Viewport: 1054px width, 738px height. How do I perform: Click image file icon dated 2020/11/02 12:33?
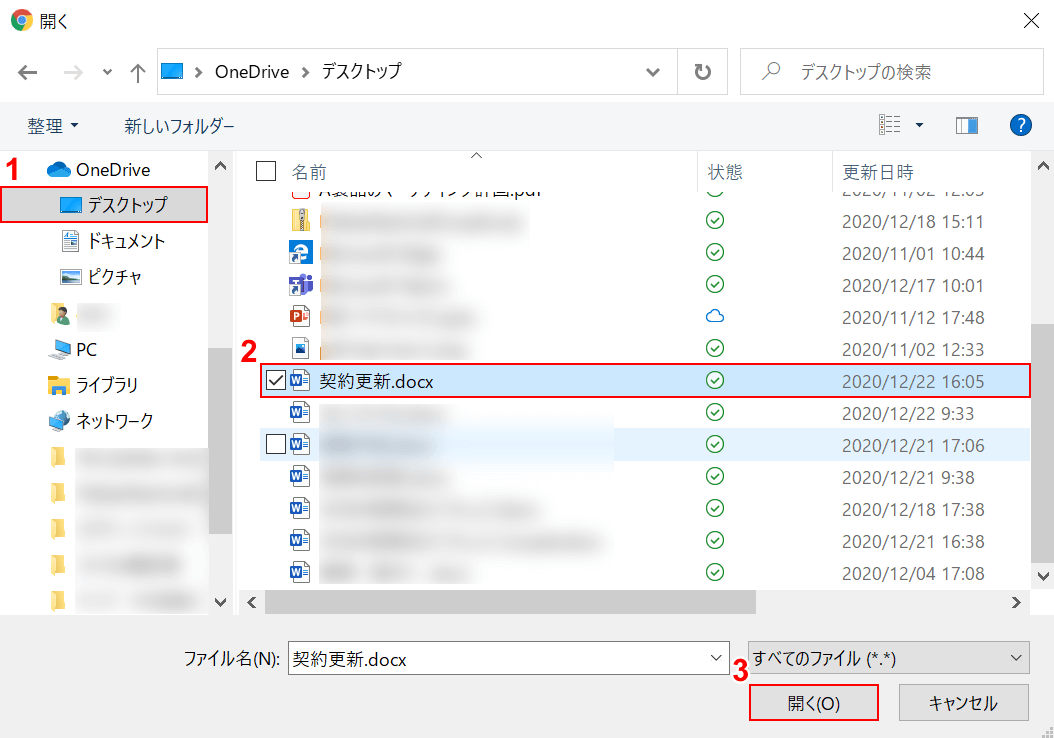click(x=300, y=348)
